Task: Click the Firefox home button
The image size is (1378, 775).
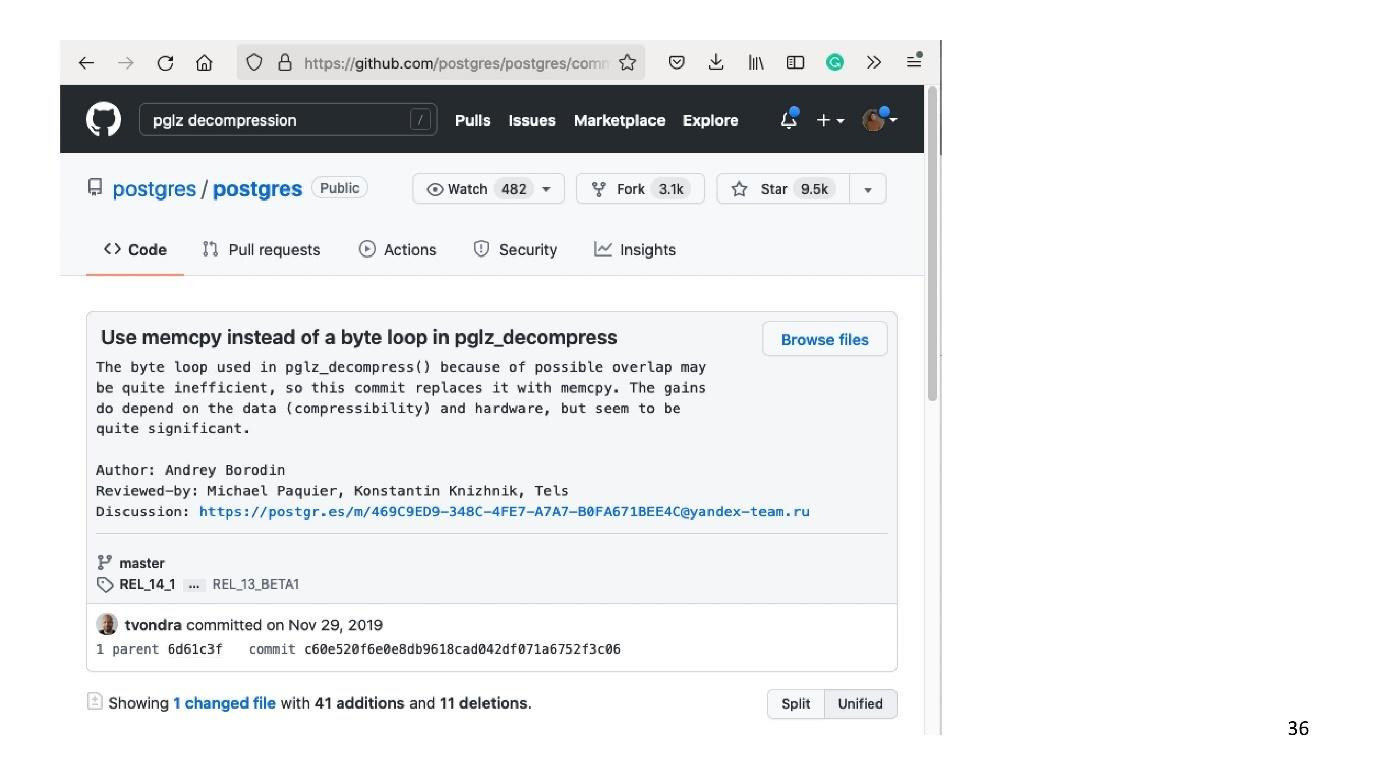Action: pyautogui.click(x=203, y=62)
